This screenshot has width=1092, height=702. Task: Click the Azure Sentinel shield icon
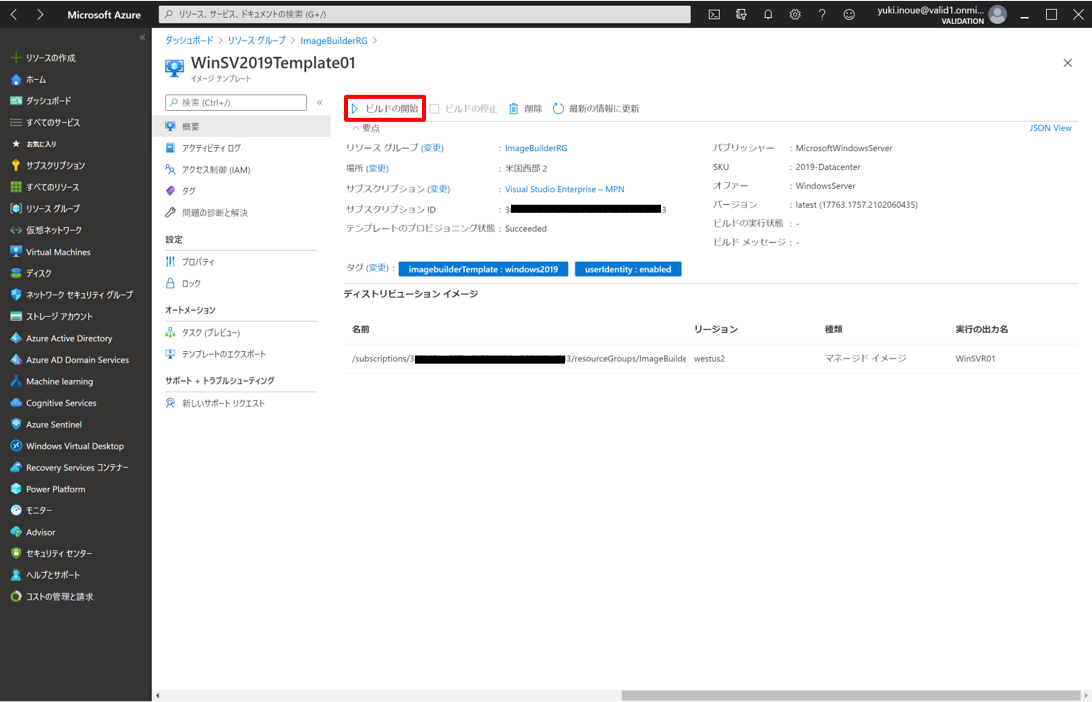point(16,424)
